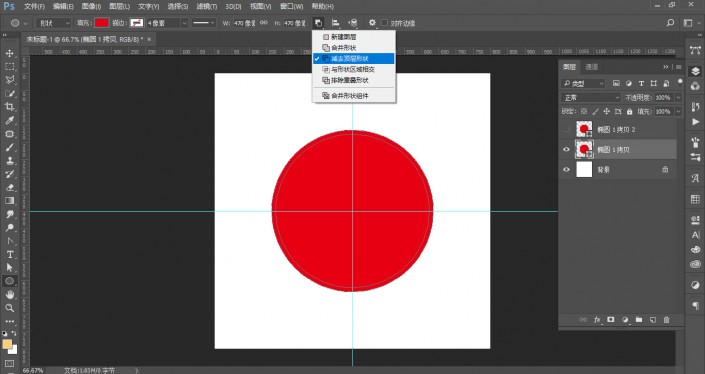Open the gear settings in options bar

[x=372, y=22]
